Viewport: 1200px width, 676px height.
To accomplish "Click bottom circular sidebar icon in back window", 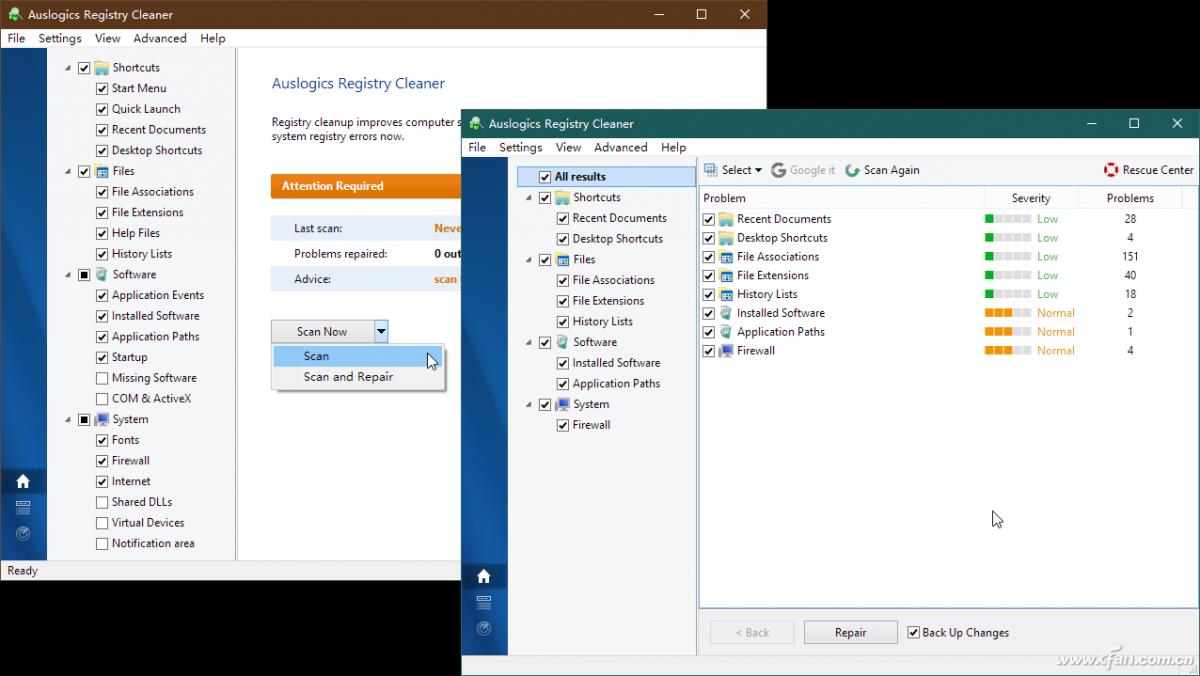I will click(23, 533).
